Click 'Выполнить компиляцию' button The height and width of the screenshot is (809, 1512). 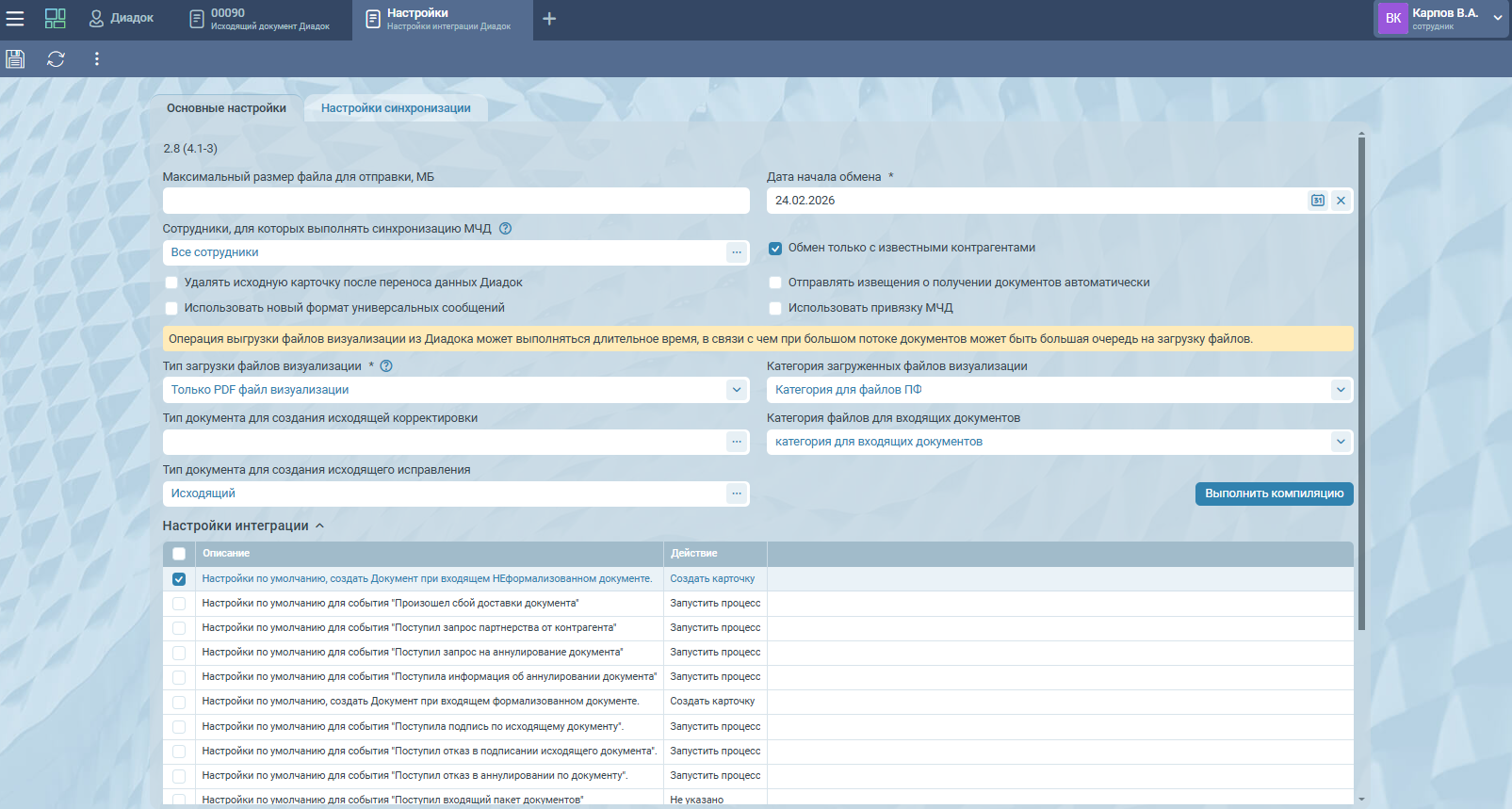1274,493
